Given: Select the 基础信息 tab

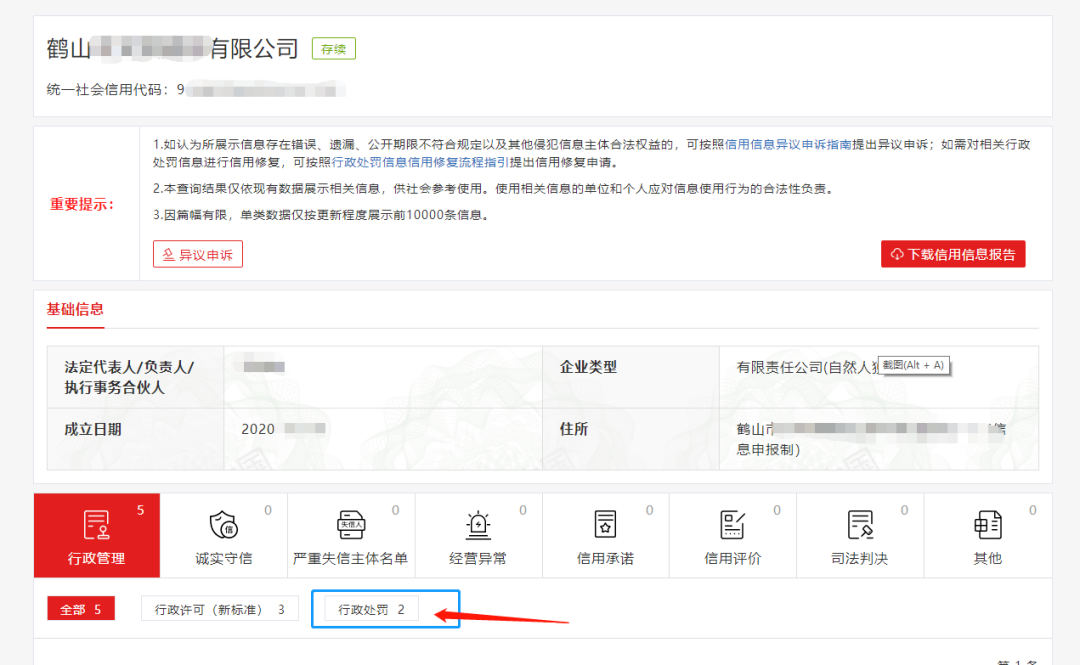Looking at the screenshot, I should [x=75, y=309].
